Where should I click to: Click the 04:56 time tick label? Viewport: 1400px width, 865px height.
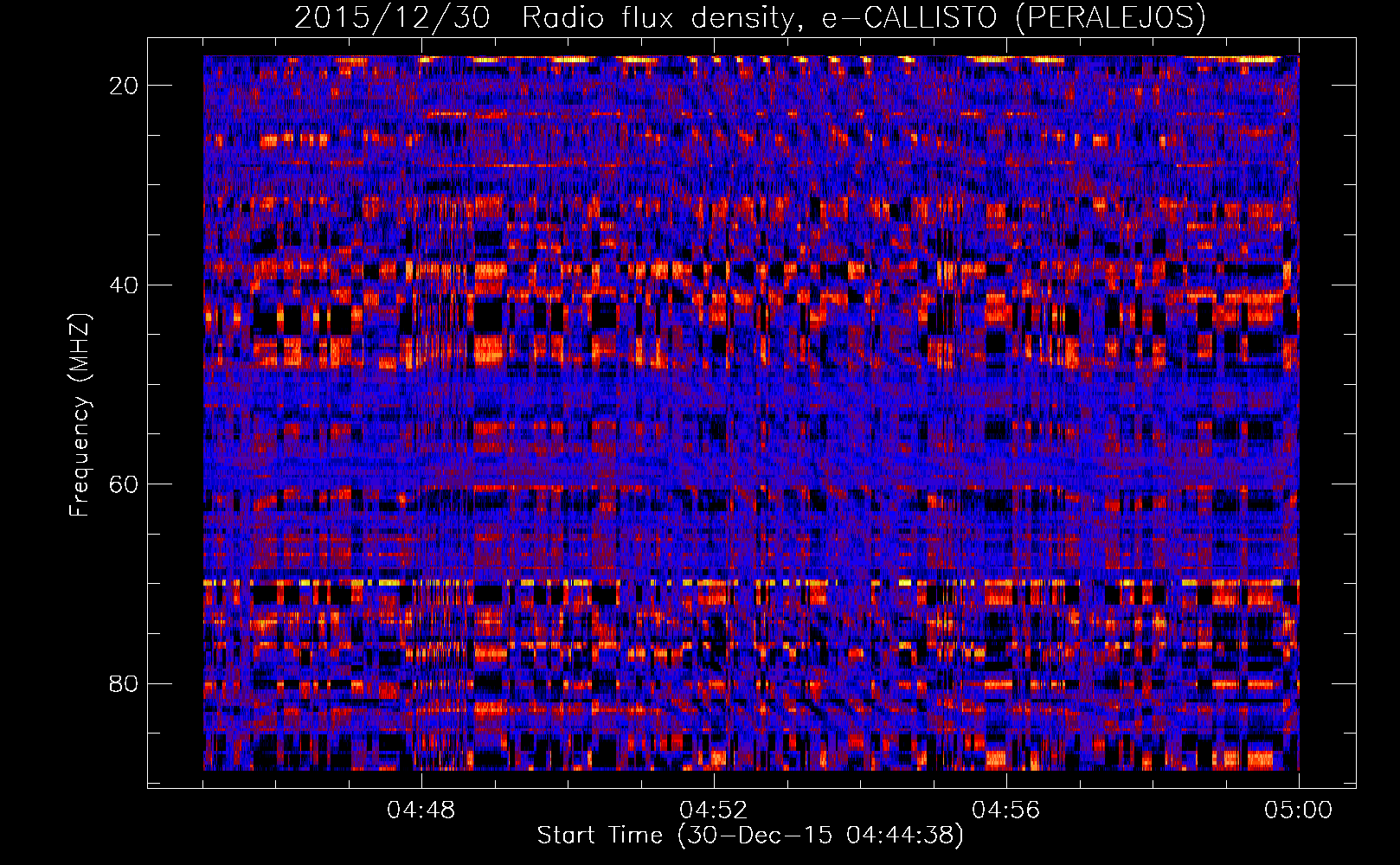1006,811
